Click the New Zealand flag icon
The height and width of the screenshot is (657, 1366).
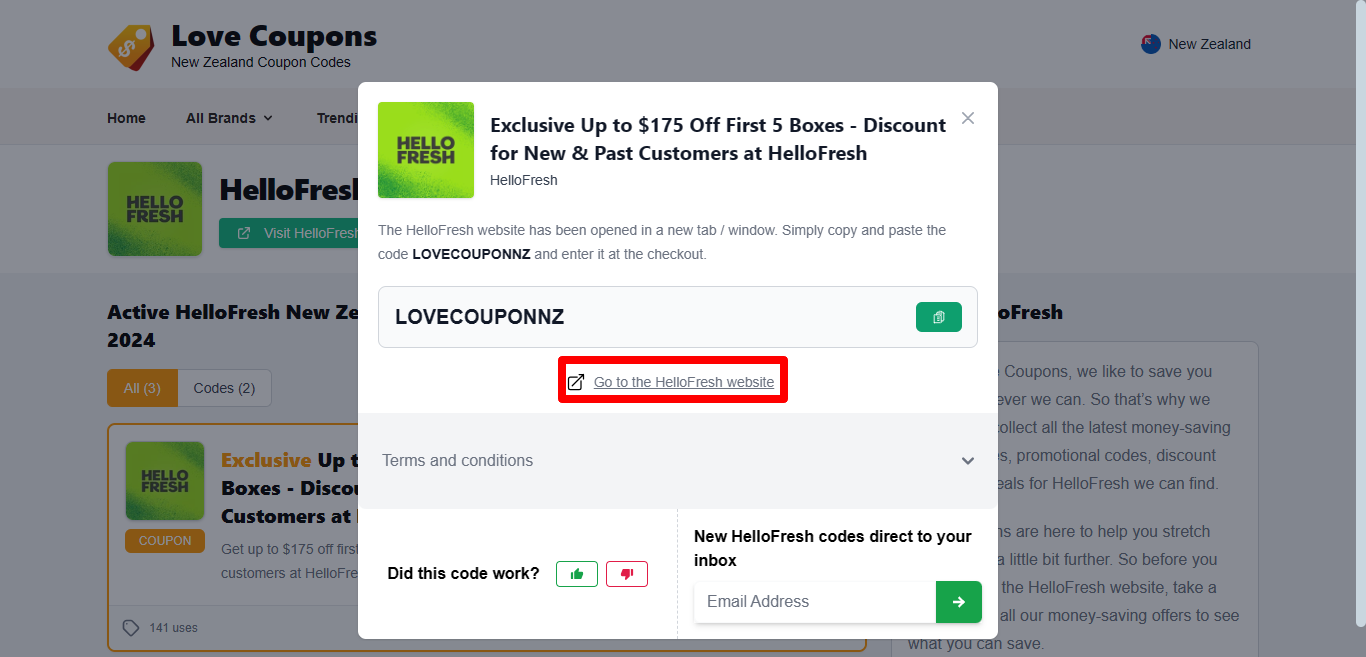[x=1150, y=43]
